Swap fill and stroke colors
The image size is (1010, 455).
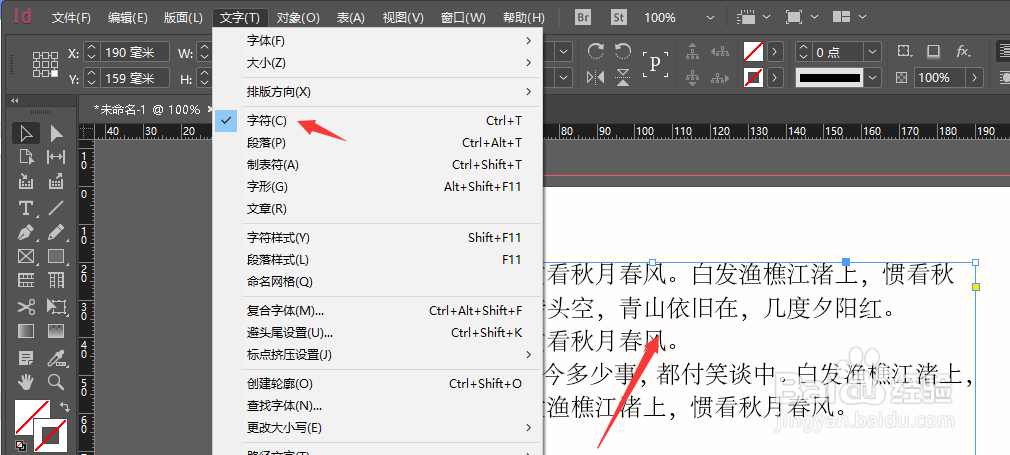point(64,407)
